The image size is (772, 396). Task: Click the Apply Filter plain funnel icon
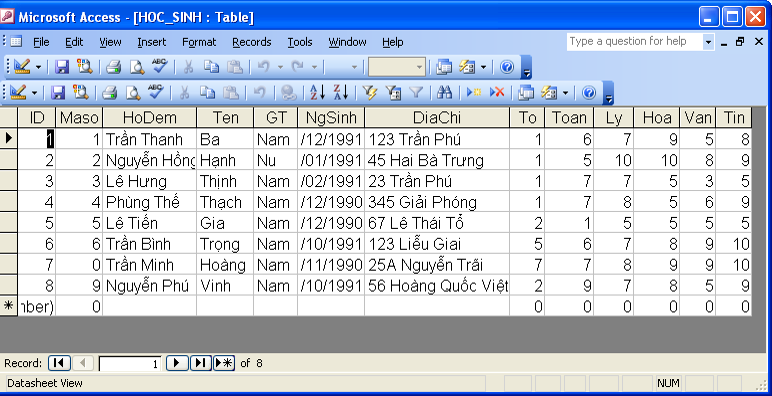416,92
